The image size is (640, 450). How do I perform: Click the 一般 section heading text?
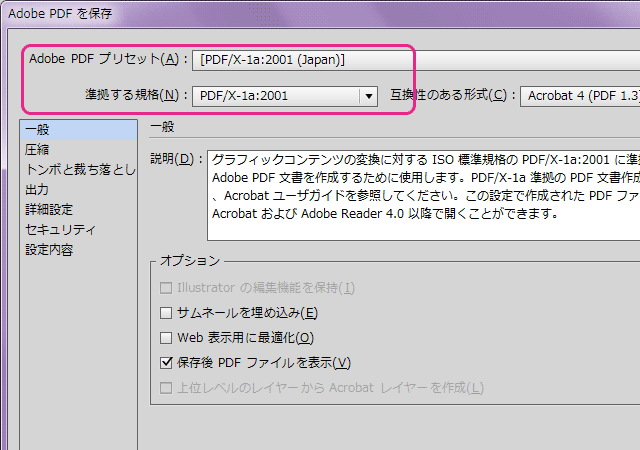click(162, 127)
